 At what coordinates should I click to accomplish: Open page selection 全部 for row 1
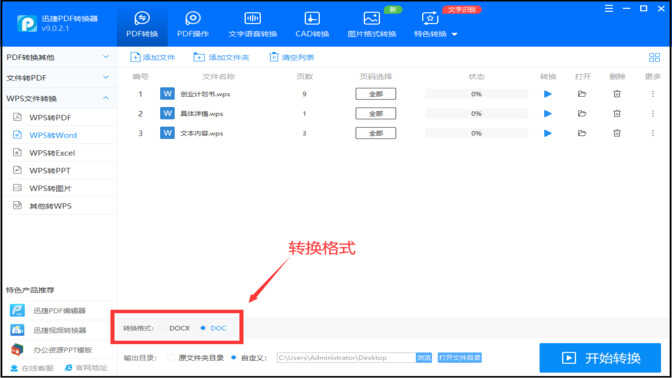(x=375, y=94)
